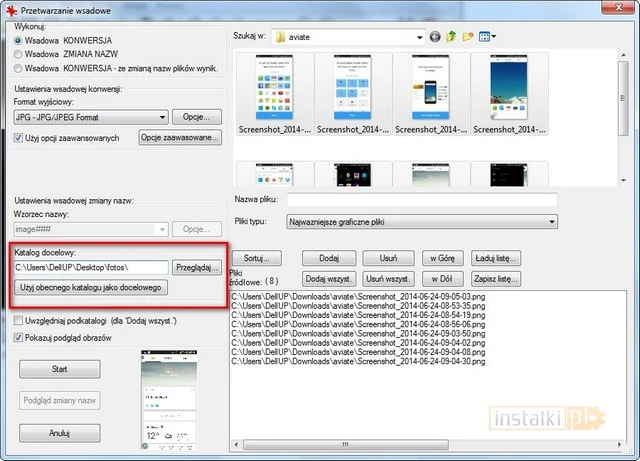Viewport: 640px width, 461px height.
Task: Click Użyj obecnego katalogu jako docelowego
Action: tap(91, 288)
